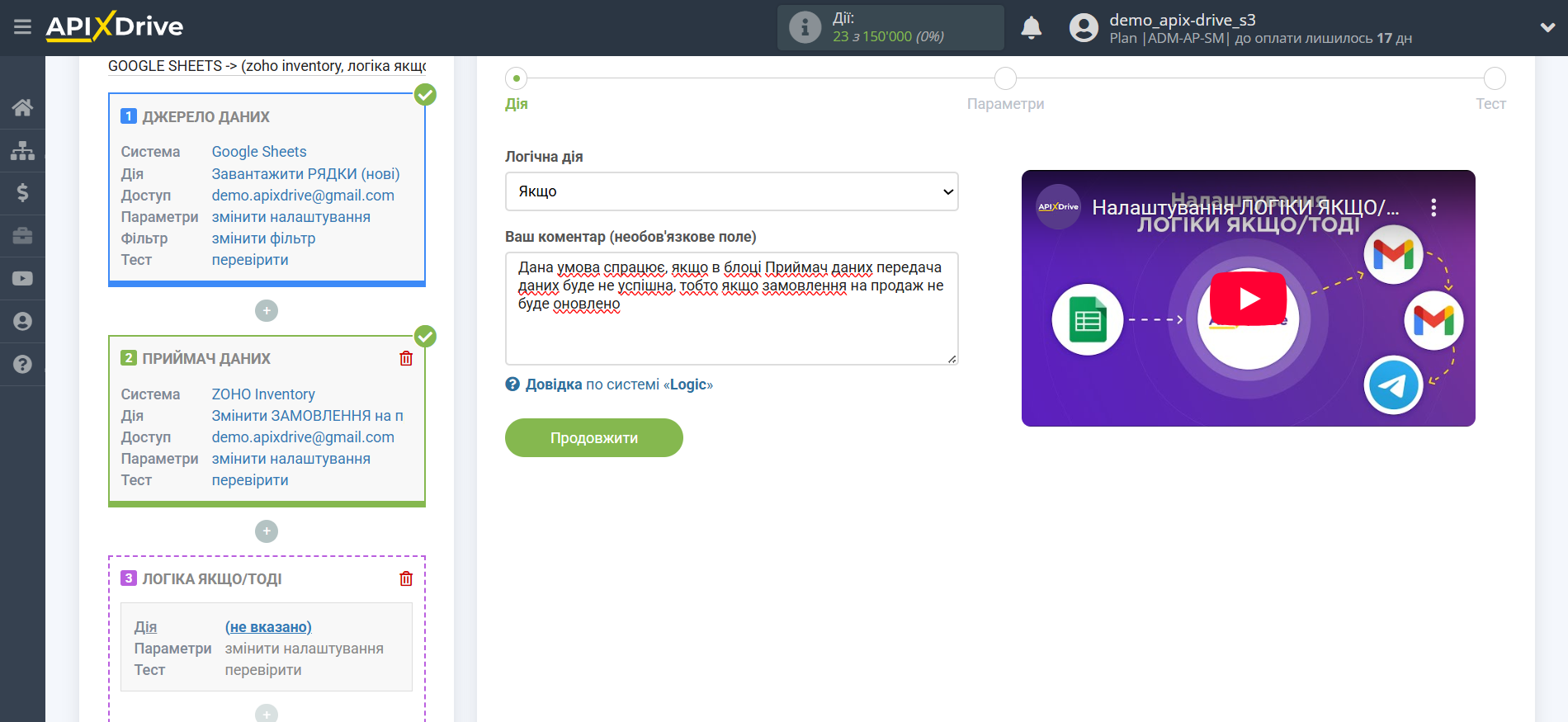
Task: Open the Логічна дія dropdown
Action: tap(731, 191)
